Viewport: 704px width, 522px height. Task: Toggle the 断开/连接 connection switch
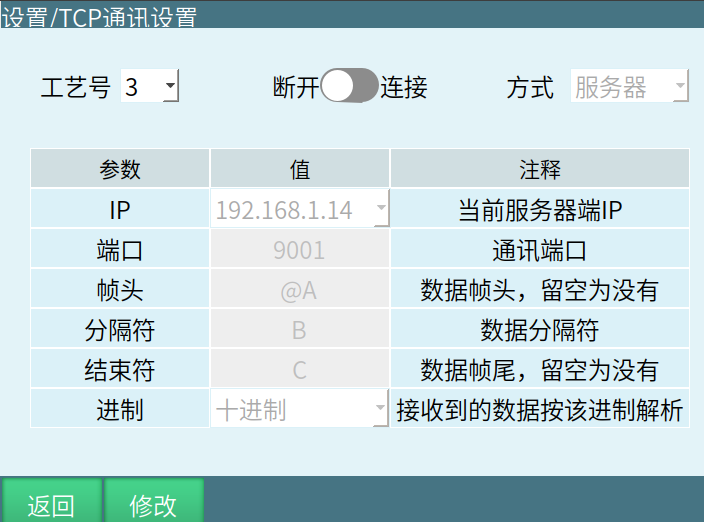coord(349,86)
